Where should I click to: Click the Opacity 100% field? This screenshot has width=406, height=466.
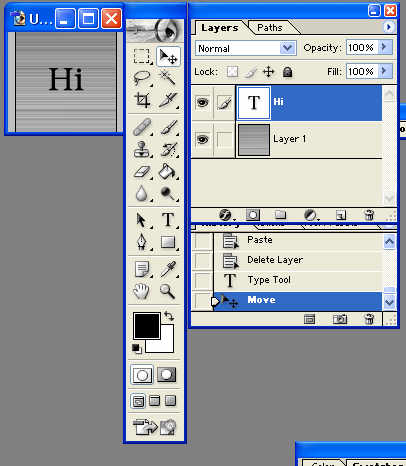click(x=362, y=48)
